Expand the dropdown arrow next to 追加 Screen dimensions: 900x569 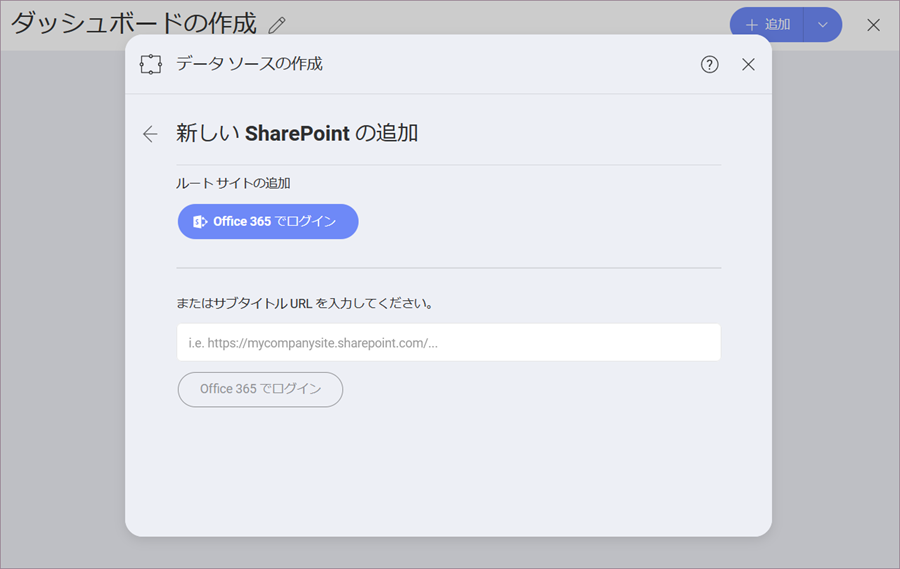click(x=823, y=25)
